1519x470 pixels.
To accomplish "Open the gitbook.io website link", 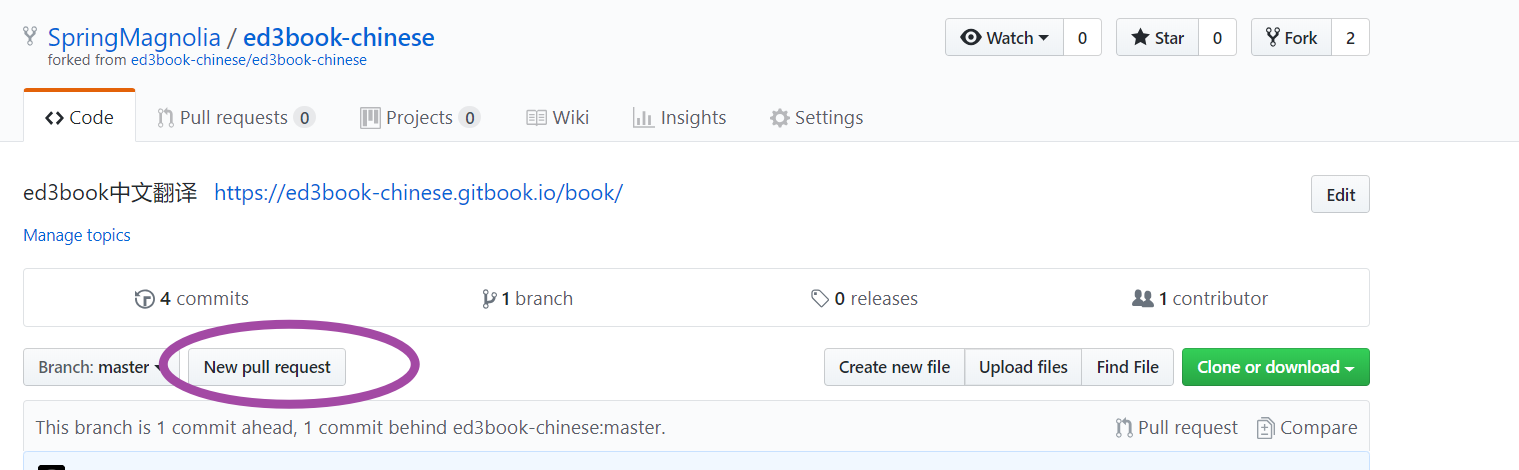I will (418, 193).
